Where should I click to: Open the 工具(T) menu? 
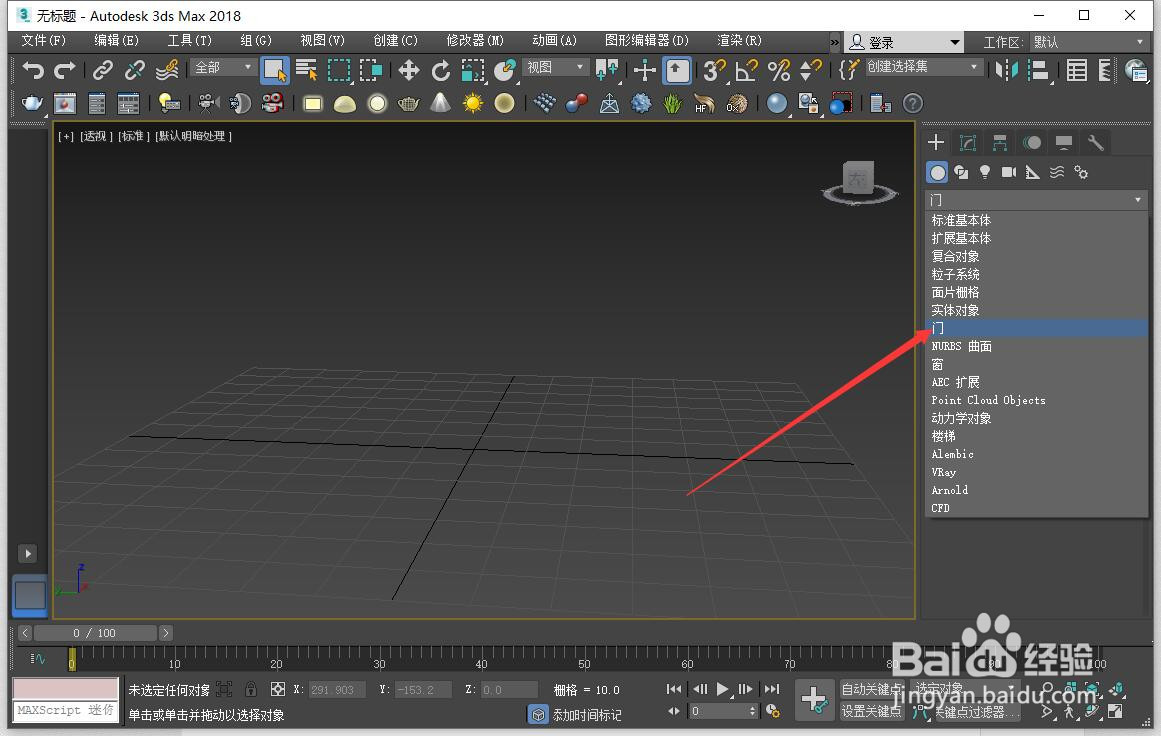(x=190, y=40)
